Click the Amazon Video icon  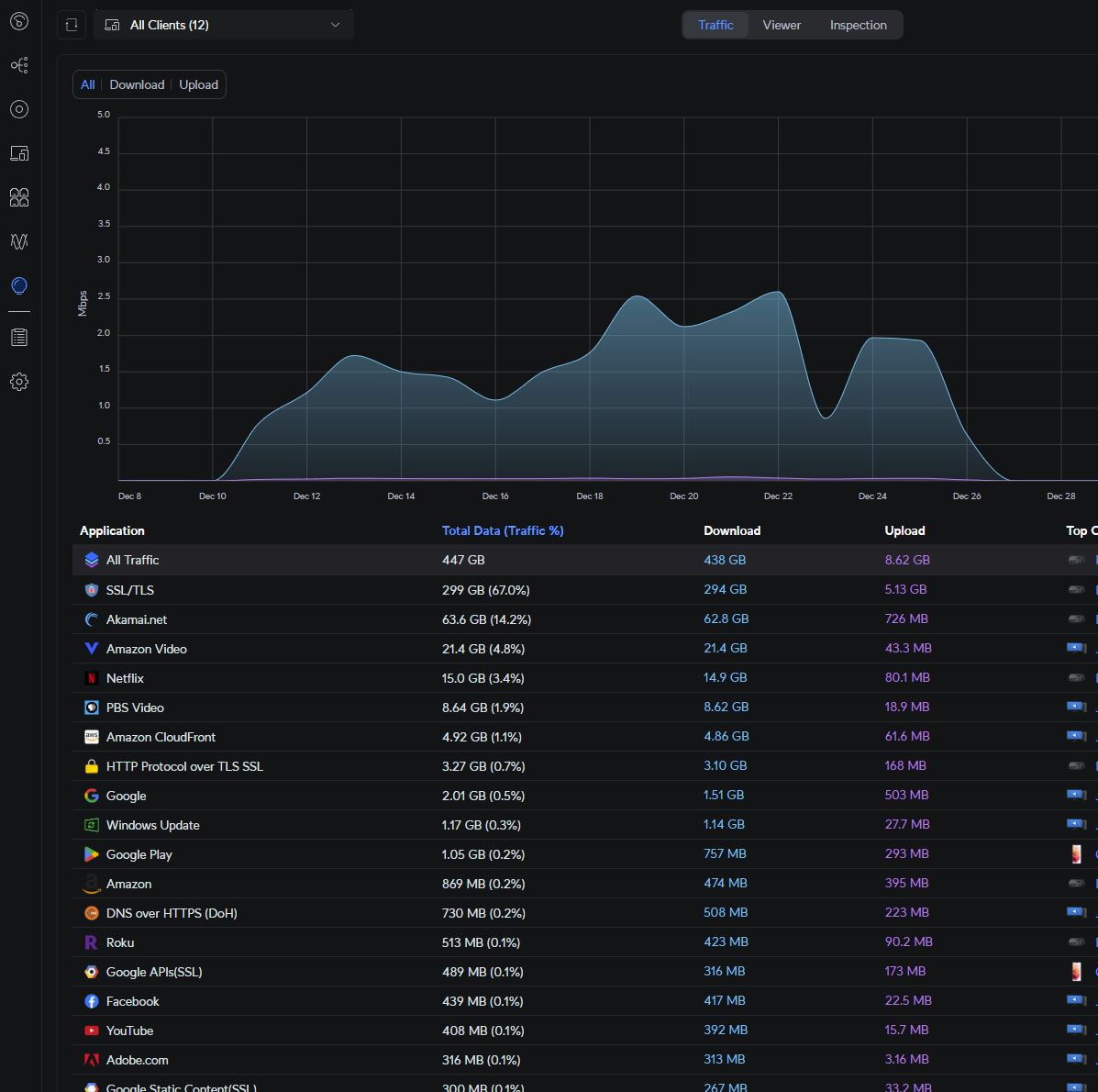[x=91, y=649]
